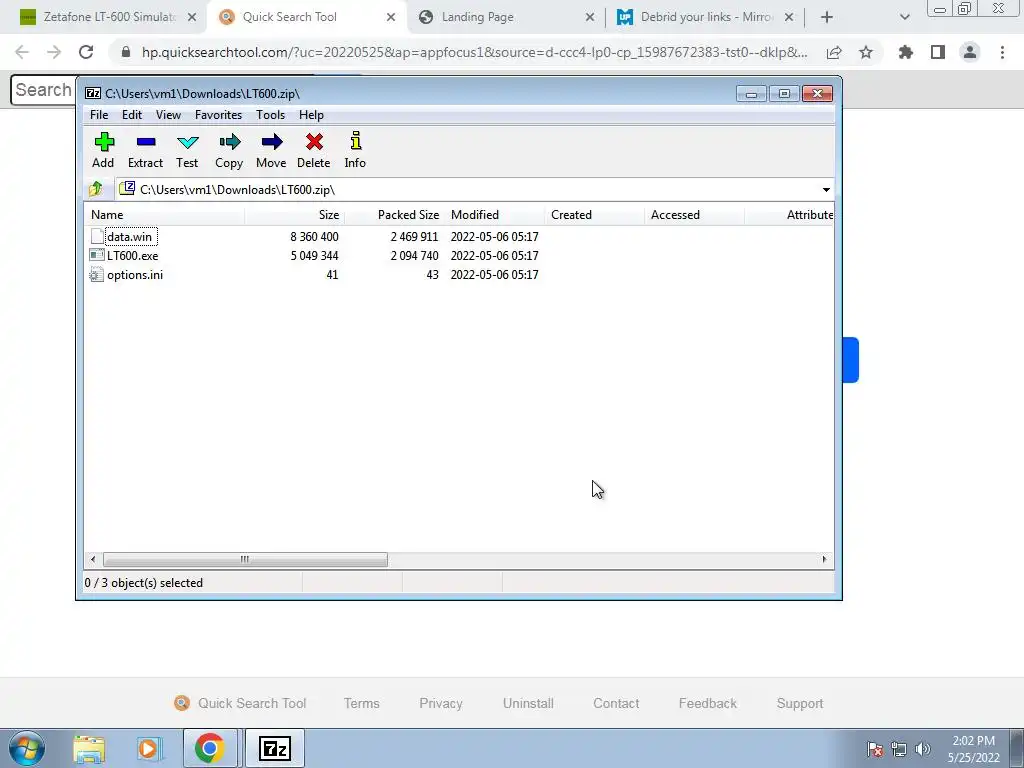Image resolution: width=1024 pixels, height=768 pixels.
Task: Click the Chrome address bar URL
Action: (x=475, y=52)
